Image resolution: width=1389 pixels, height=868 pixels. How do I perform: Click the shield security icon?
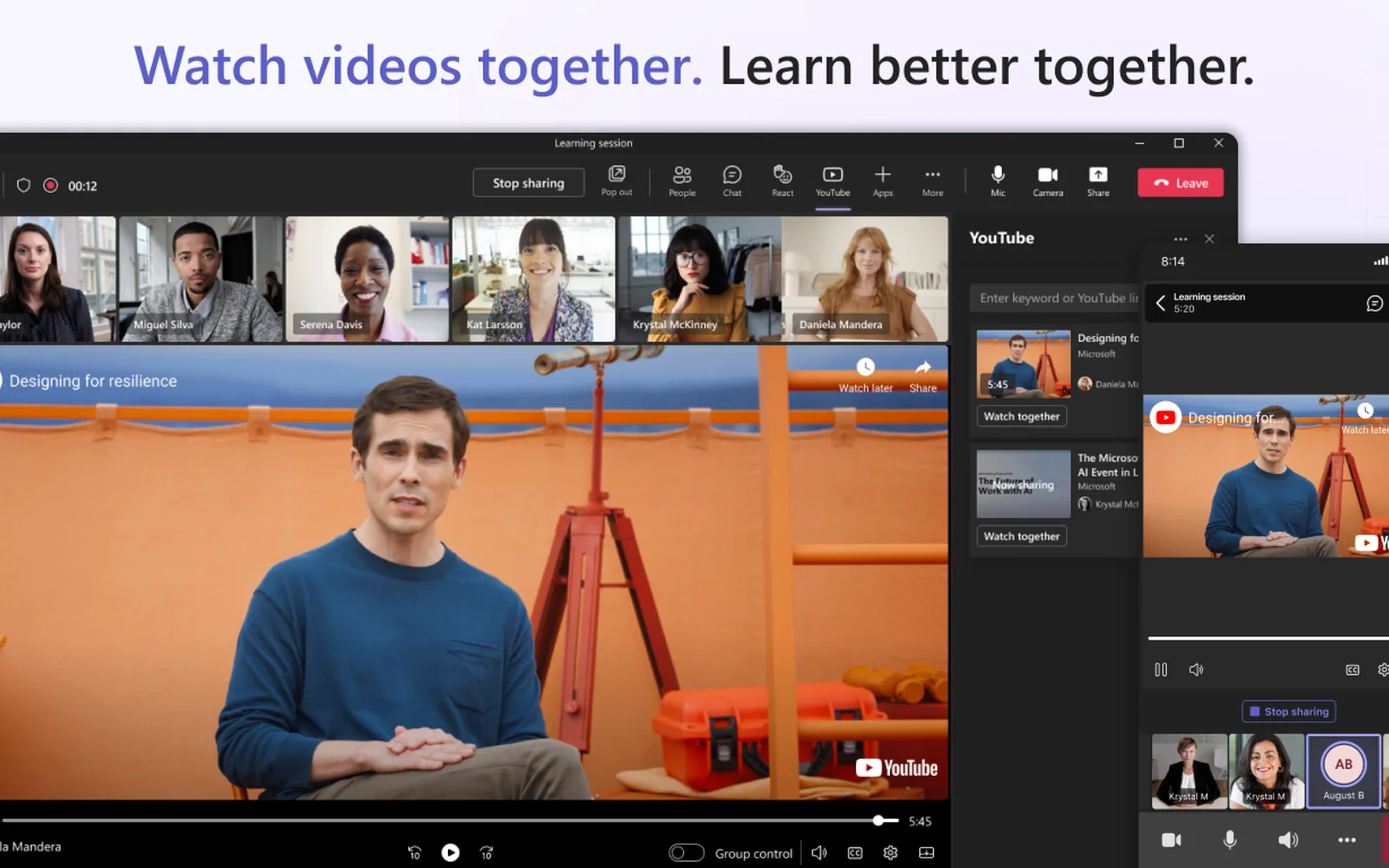tap(23, 185)
